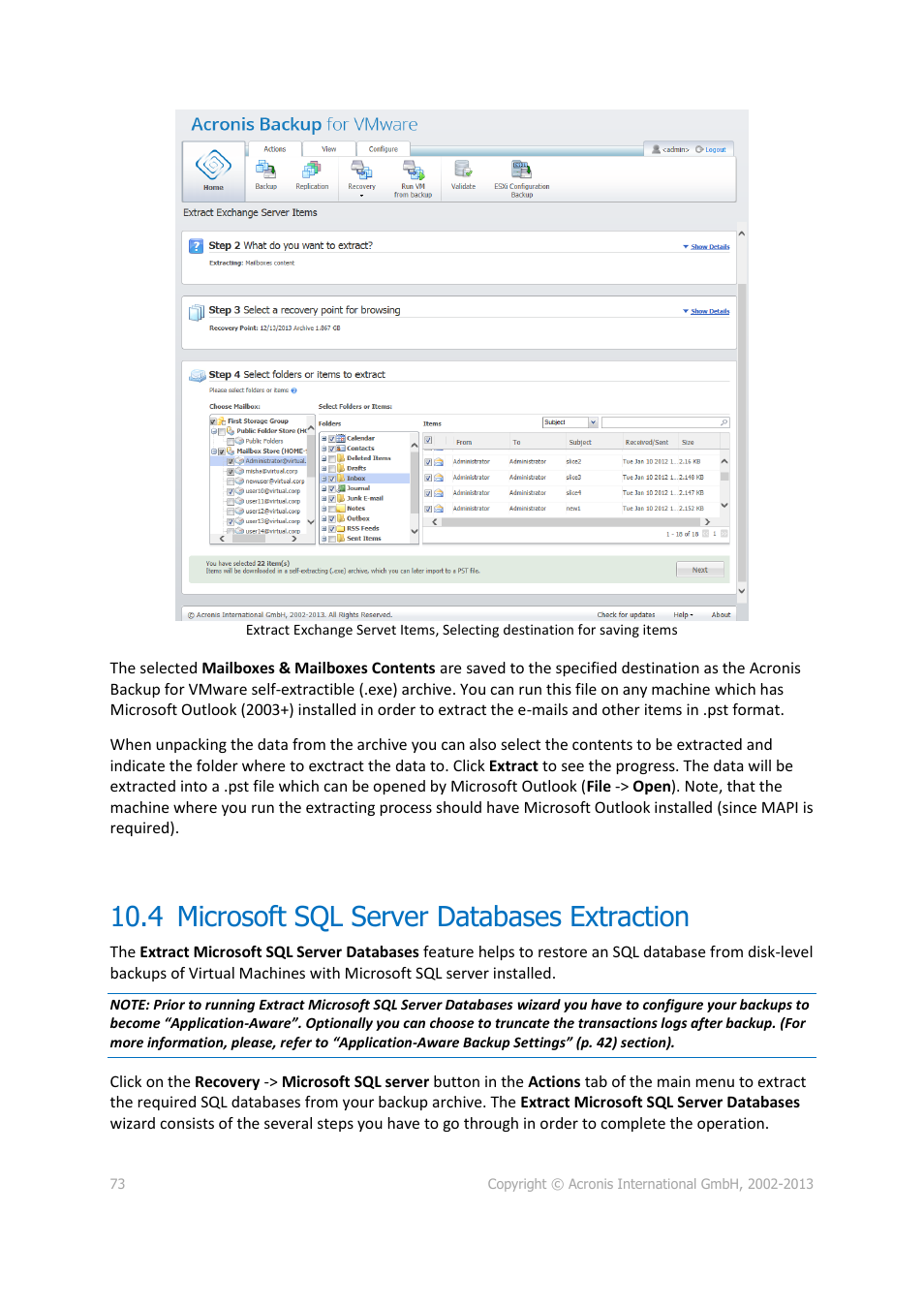Check the Notes folder checkbox
The height and width of the screenshot is (1307, 924).
click(332, 509)
